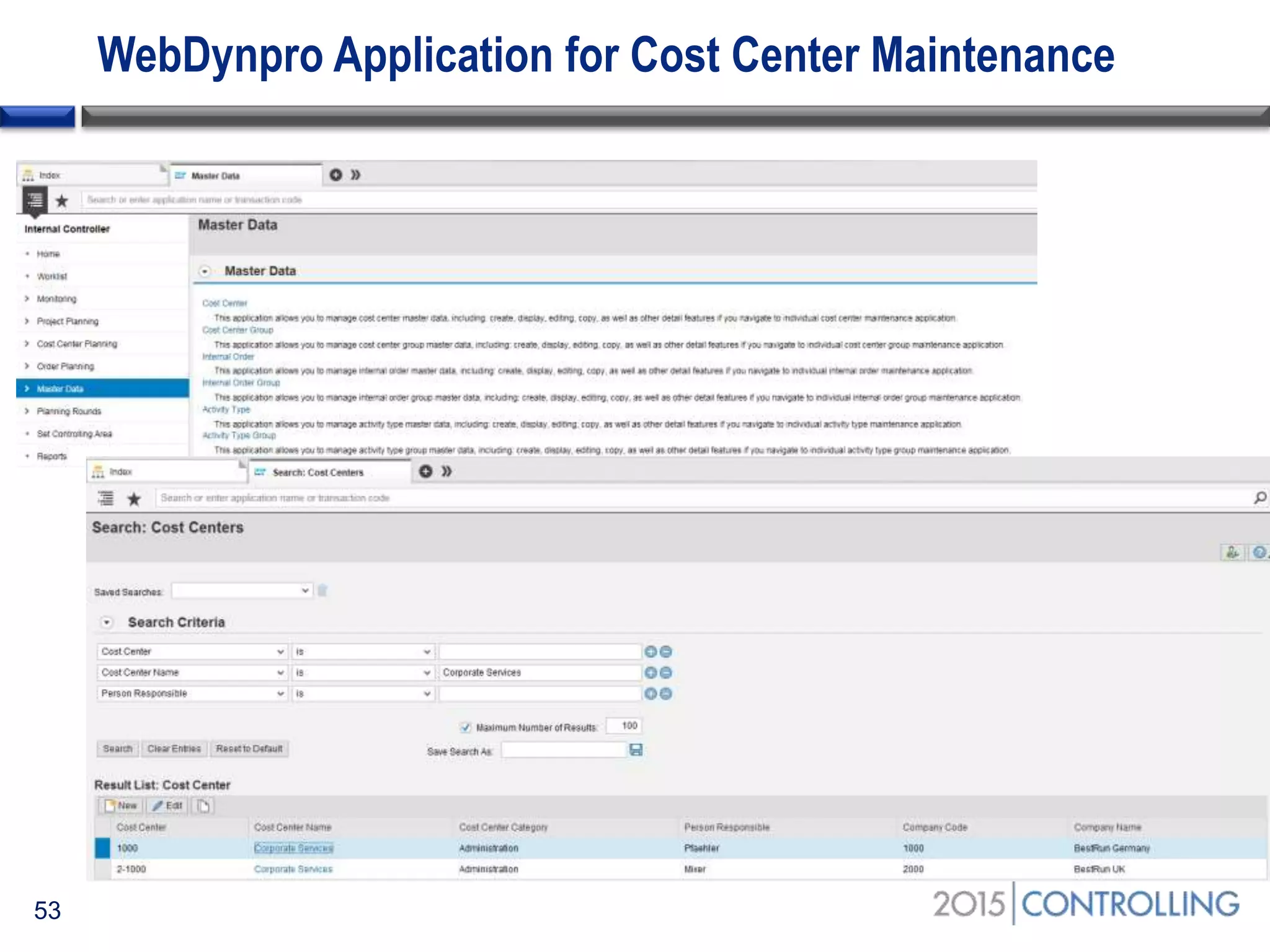The image size is (1270, 952).
Task: Add criteria row after Cost Center Name row
Action: pos(651,672)
